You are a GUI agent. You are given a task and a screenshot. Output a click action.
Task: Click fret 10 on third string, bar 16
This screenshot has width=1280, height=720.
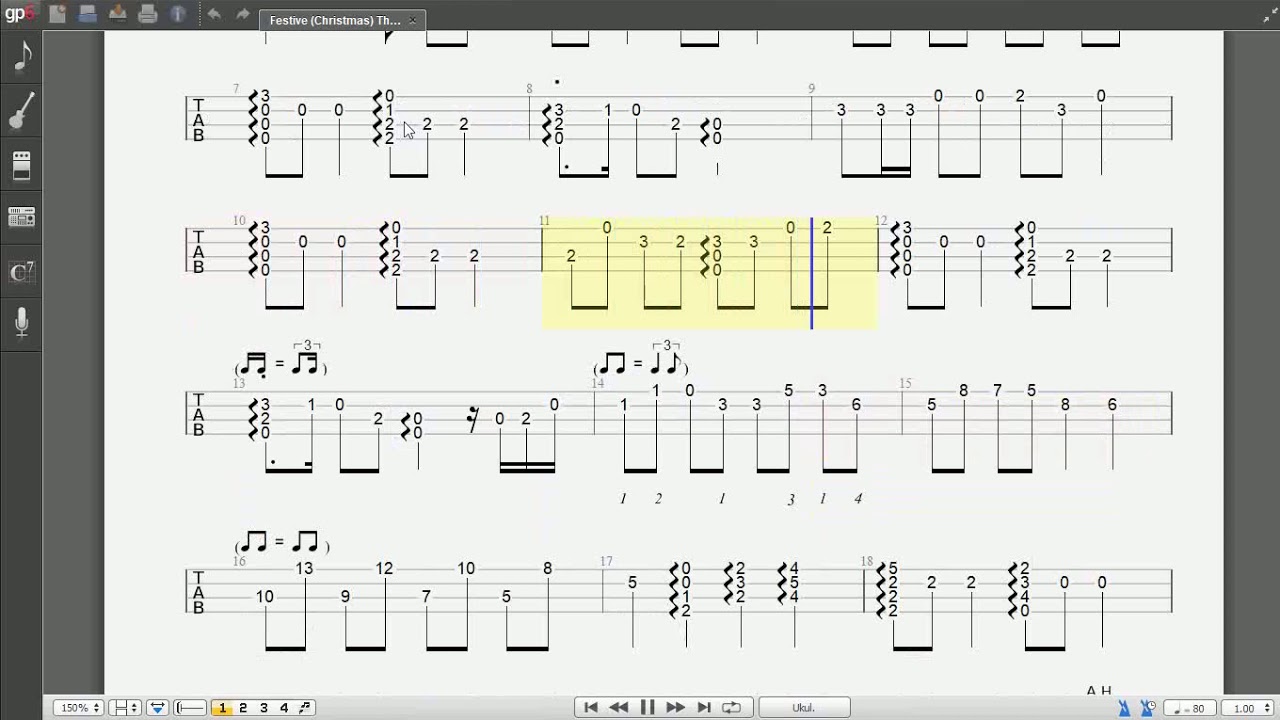264,596
